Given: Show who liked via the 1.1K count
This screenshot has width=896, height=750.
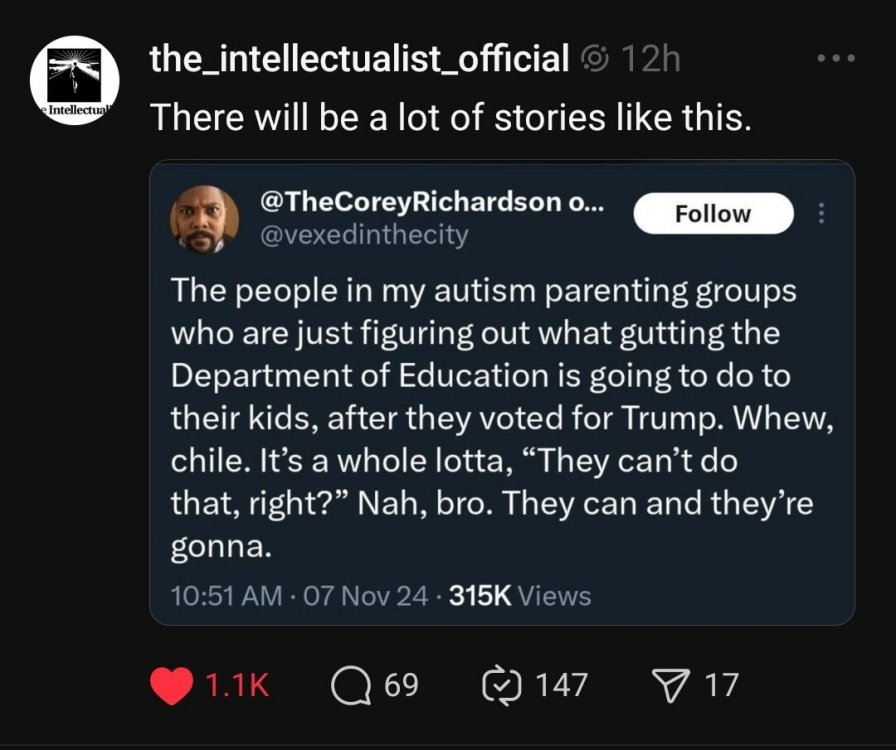Looking at the screenshot, I should tap(237, 685).
